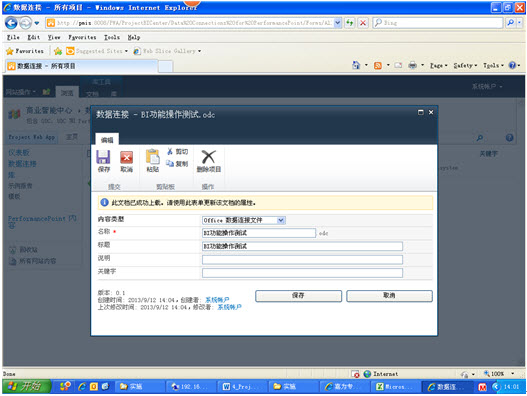Click SharePoint search icon in background page

[480, 138]
